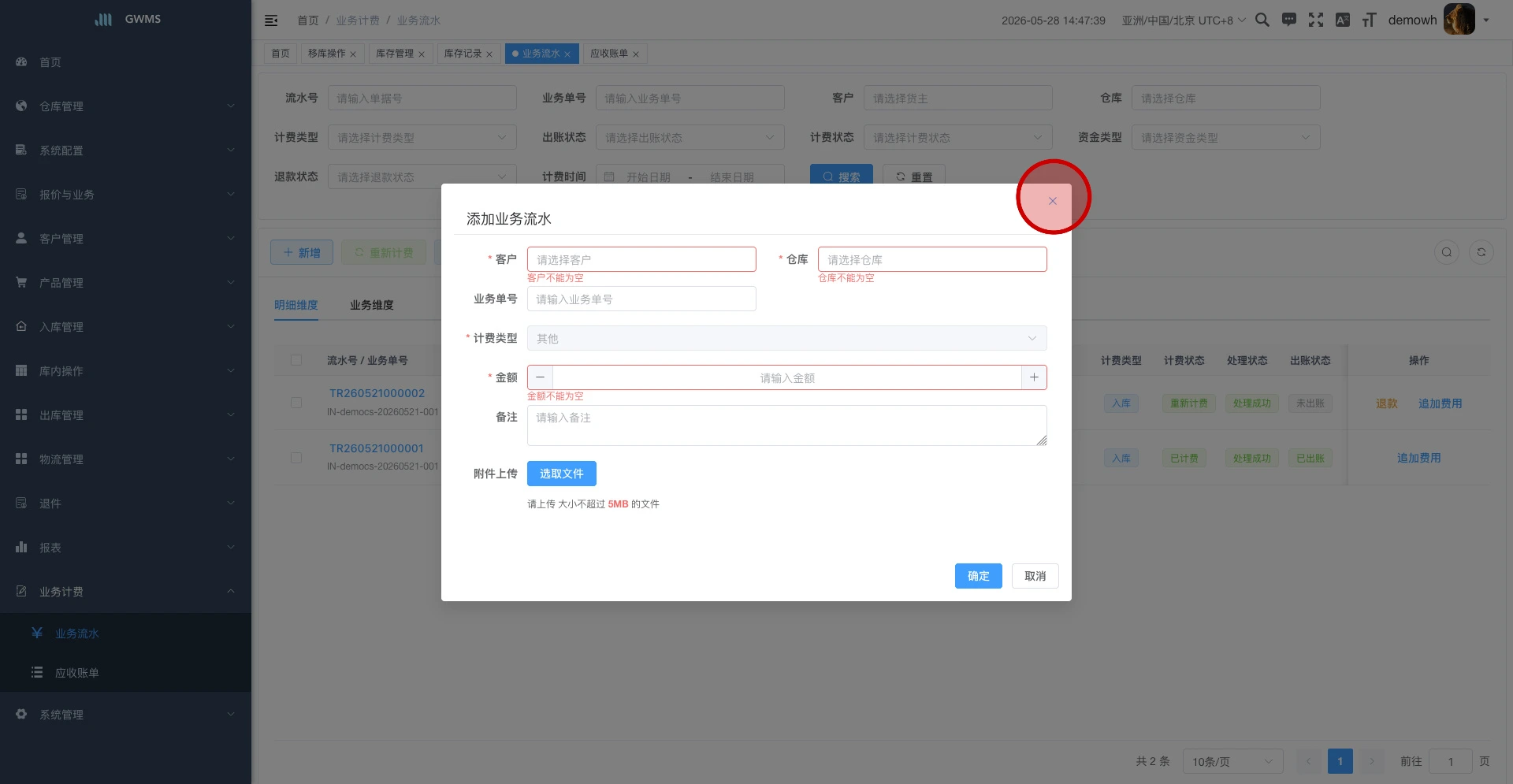This screenshot has height=784, width=1513.
Task: Toggle fullscreen mode icon
Action: (1316, 20)
